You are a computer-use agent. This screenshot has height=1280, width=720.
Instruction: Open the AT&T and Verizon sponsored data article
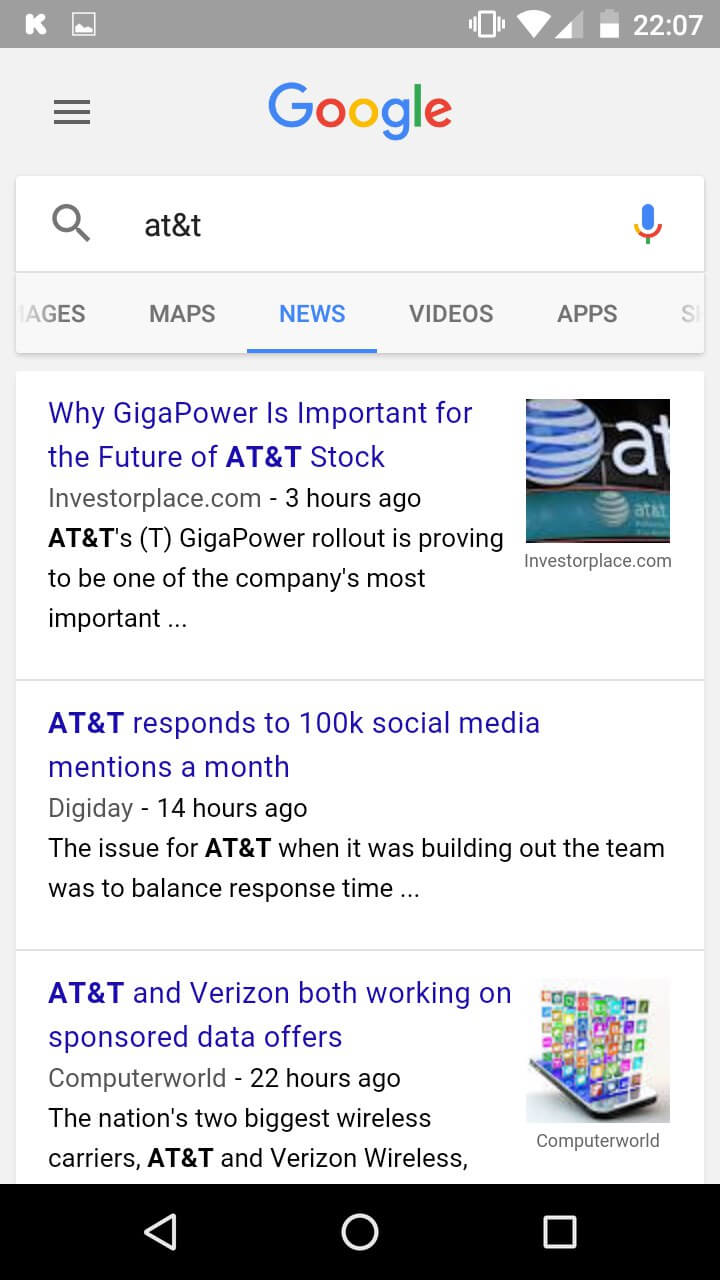(x=279, y=1015)
